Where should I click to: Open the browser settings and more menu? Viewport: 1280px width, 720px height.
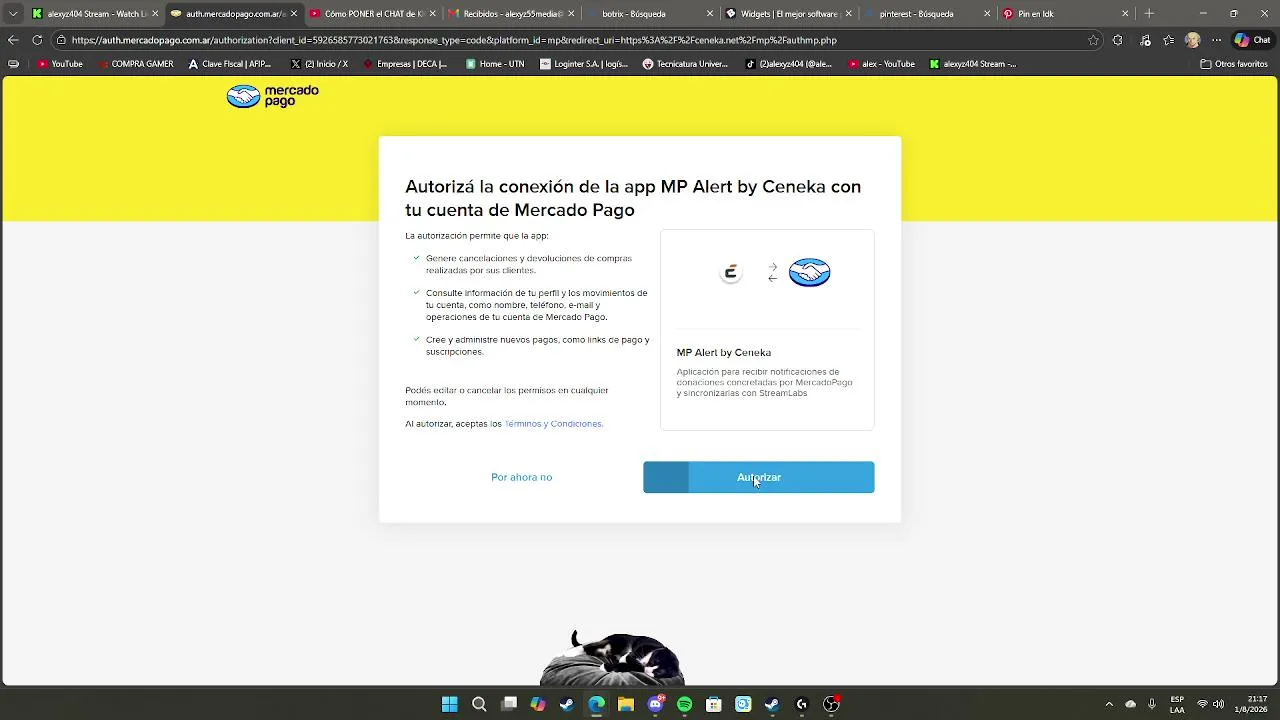(x=1217, y=40)
